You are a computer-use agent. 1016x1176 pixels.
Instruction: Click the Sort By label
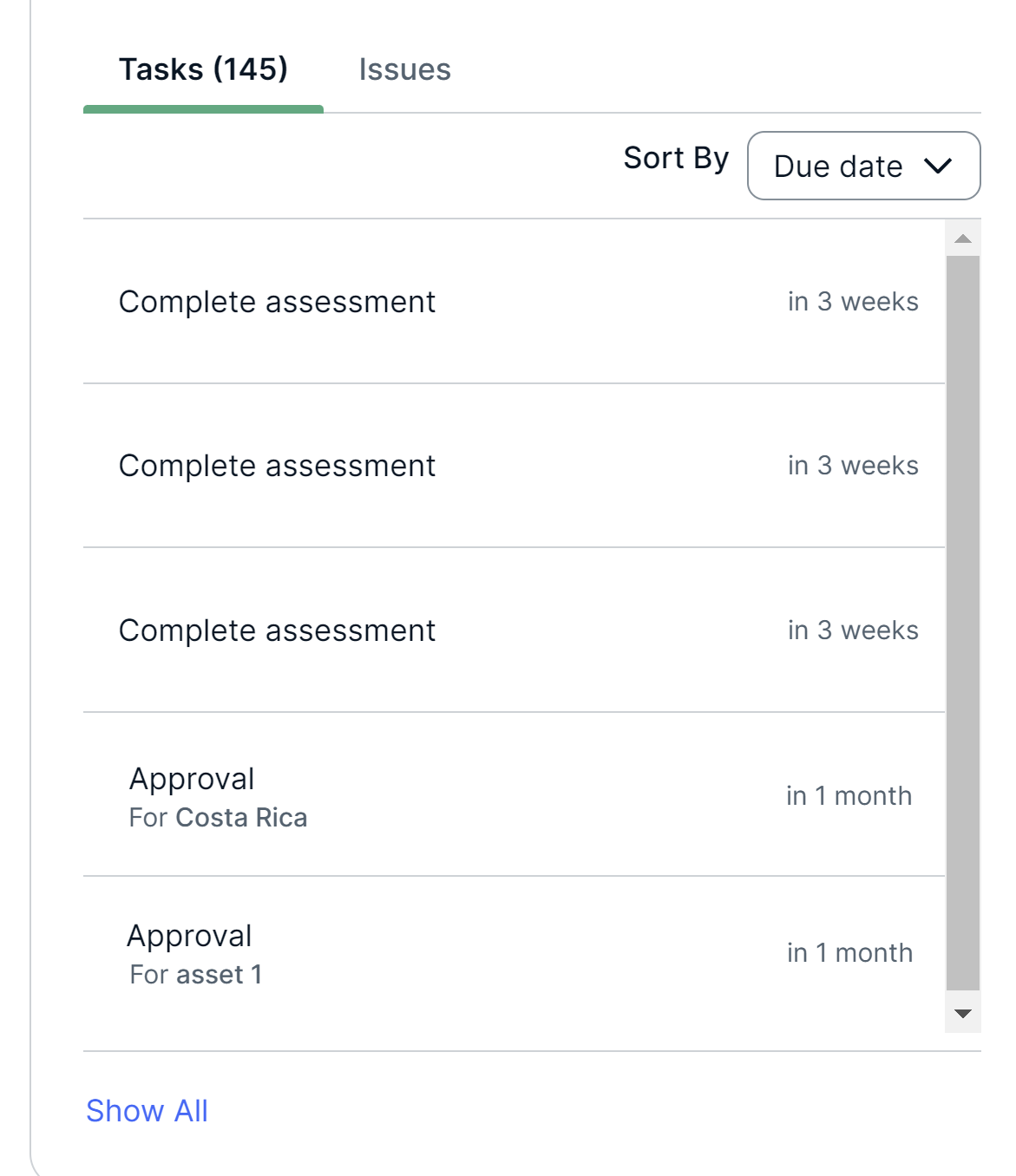click(675, 157)
